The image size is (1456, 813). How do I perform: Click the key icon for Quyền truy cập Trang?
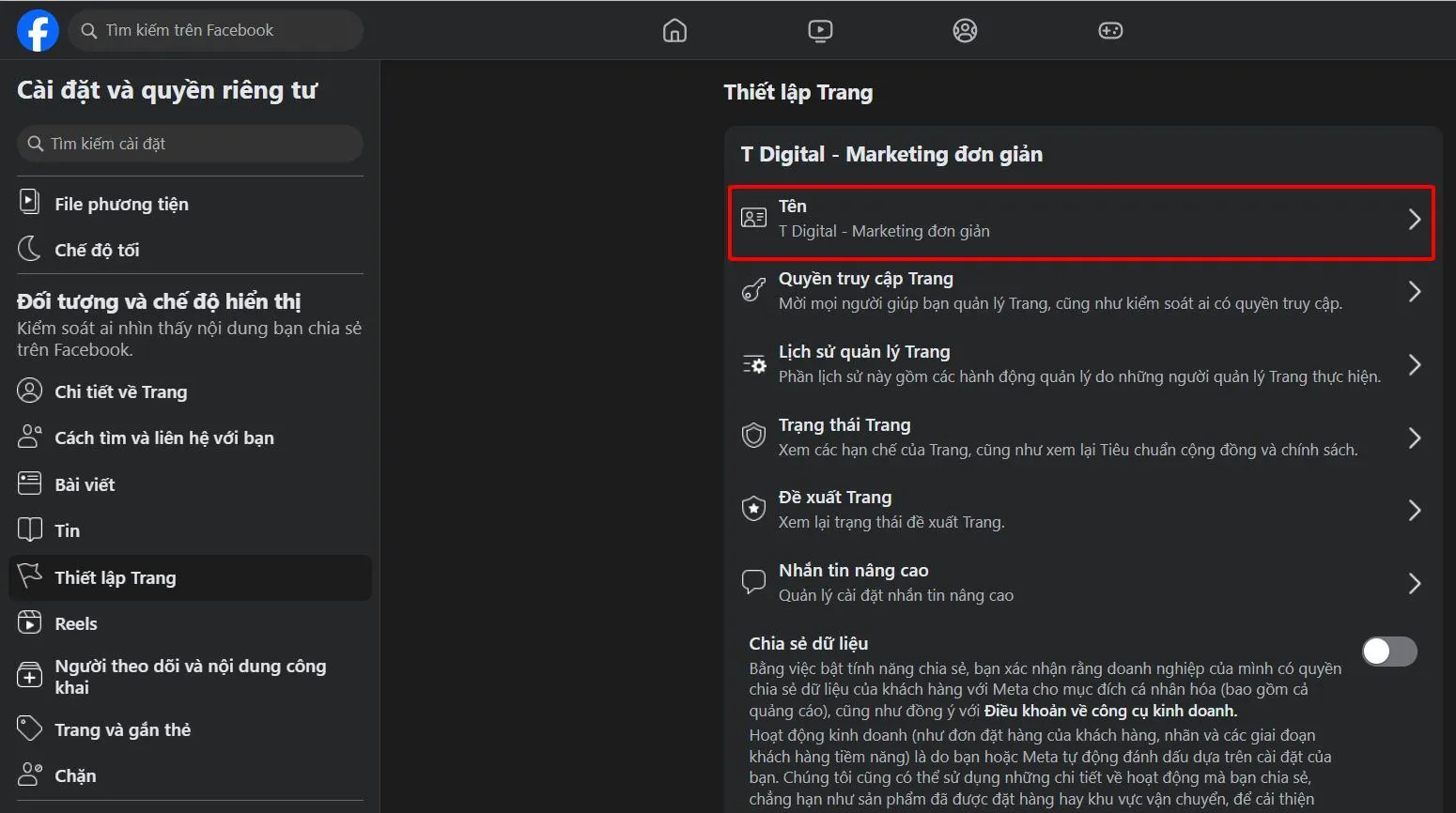753,290
